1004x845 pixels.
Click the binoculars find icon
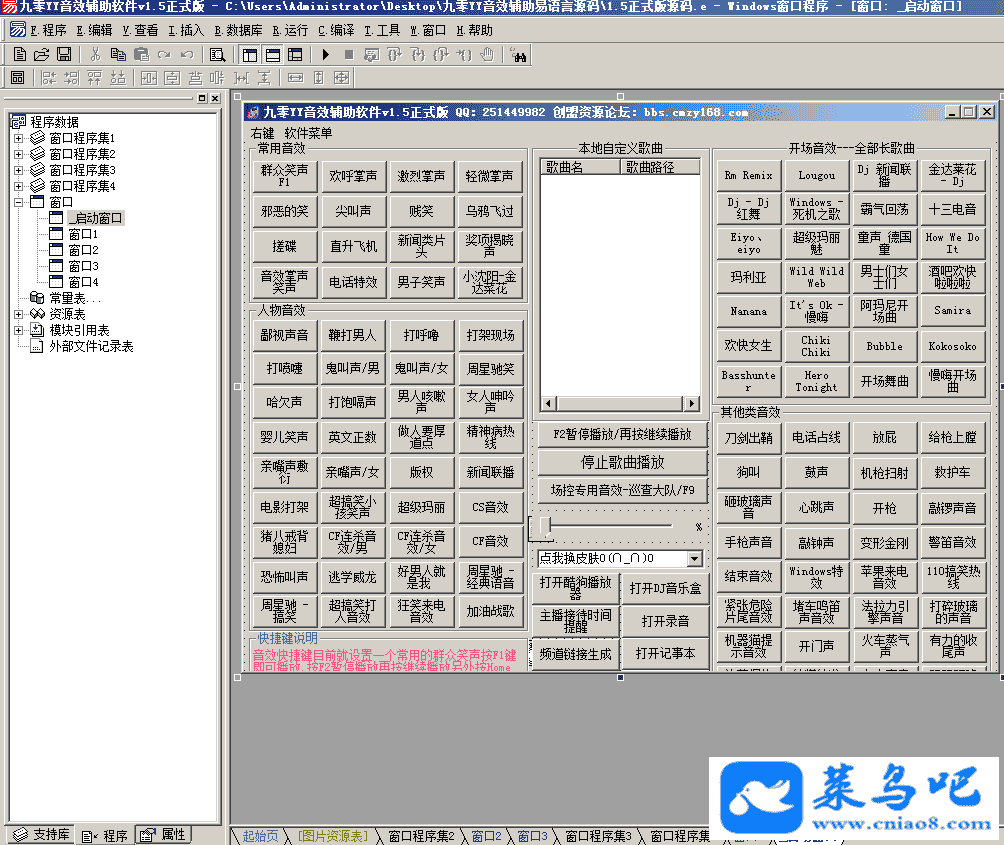click(x=518, y=54)
